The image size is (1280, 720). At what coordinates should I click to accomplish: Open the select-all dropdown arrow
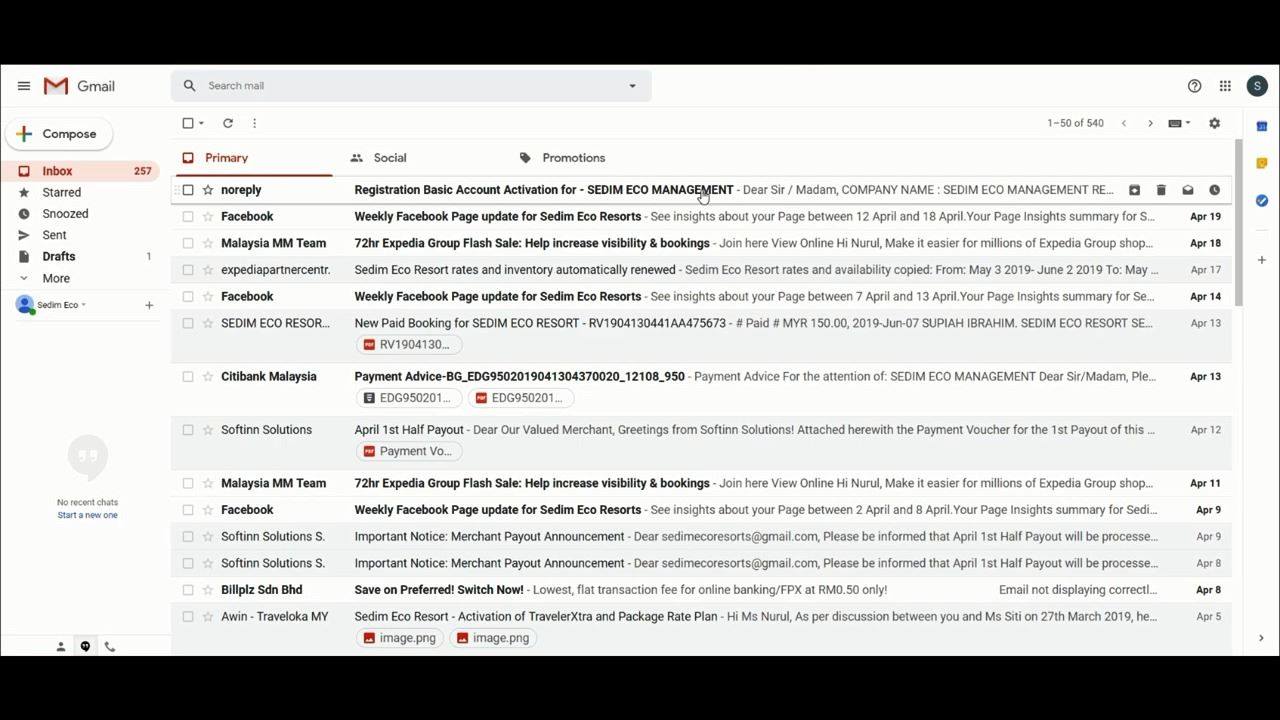[202, 123]
